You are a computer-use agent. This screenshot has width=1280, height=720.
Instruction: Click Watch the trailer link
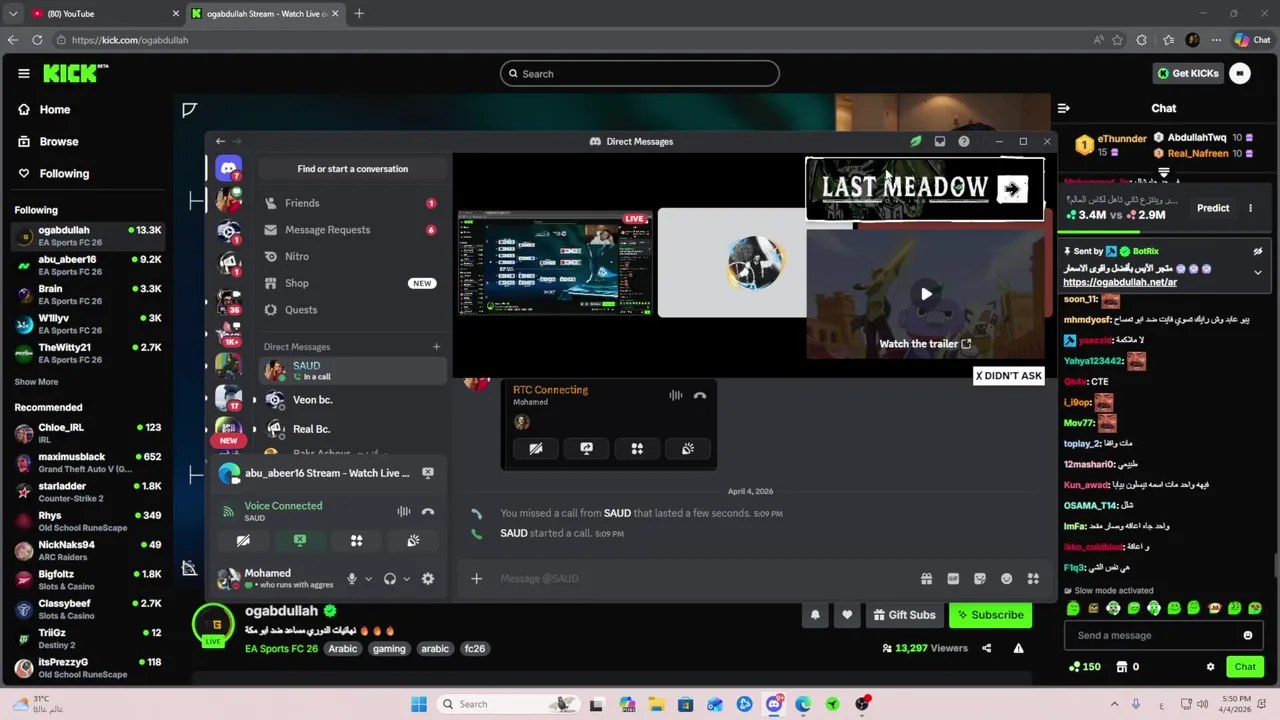(925, 344)
